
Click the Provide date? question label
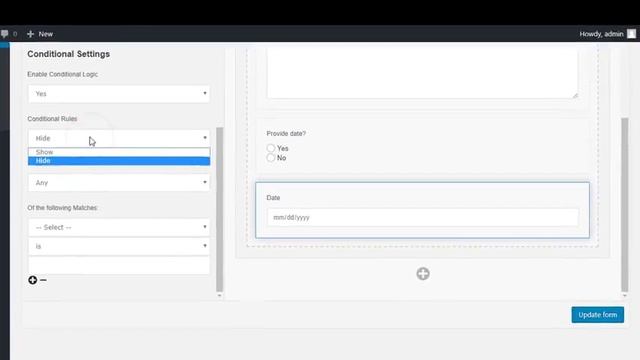[286, 133]
